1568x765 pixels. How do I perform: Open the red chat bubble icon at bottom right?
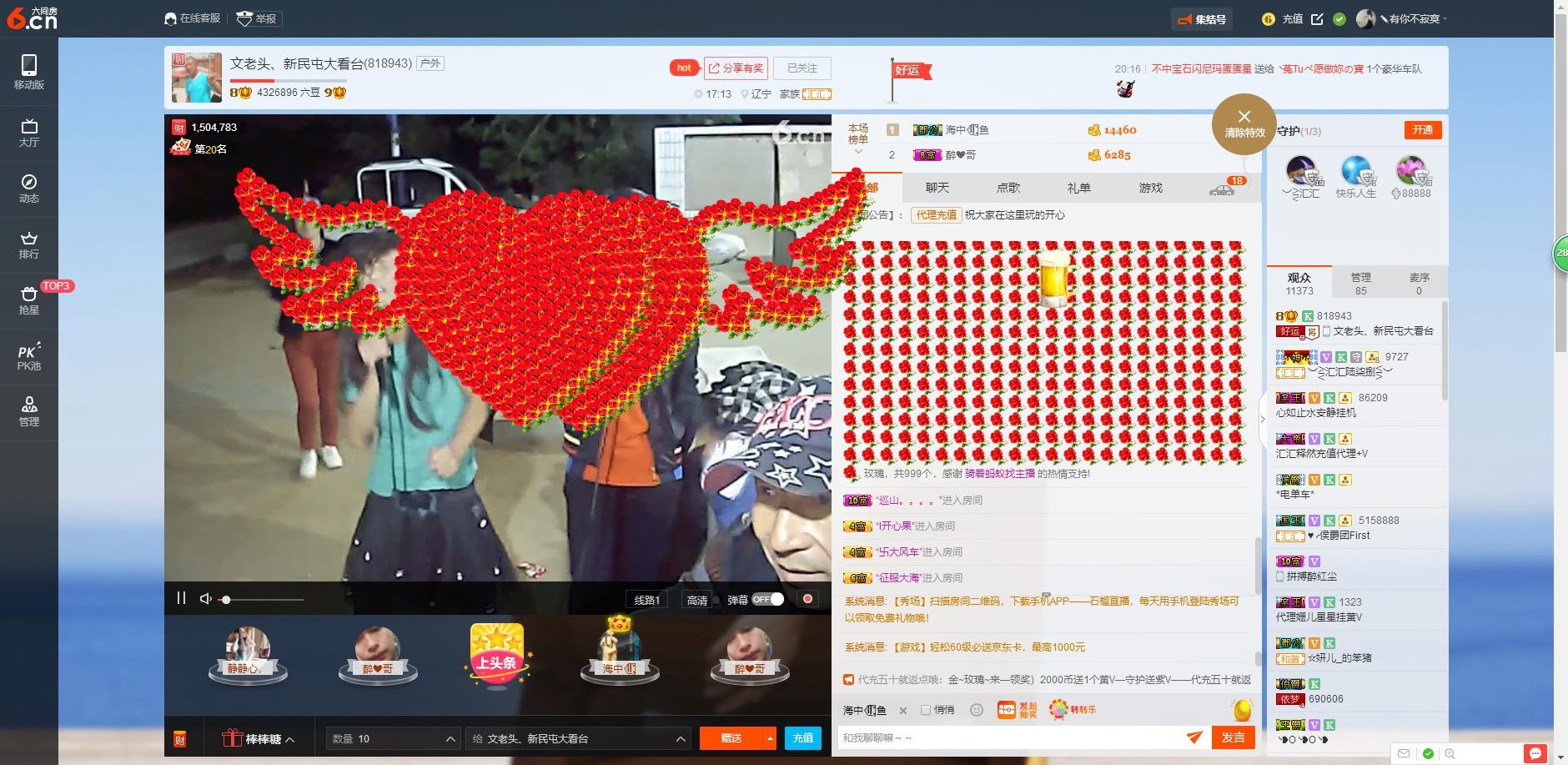1535,753
